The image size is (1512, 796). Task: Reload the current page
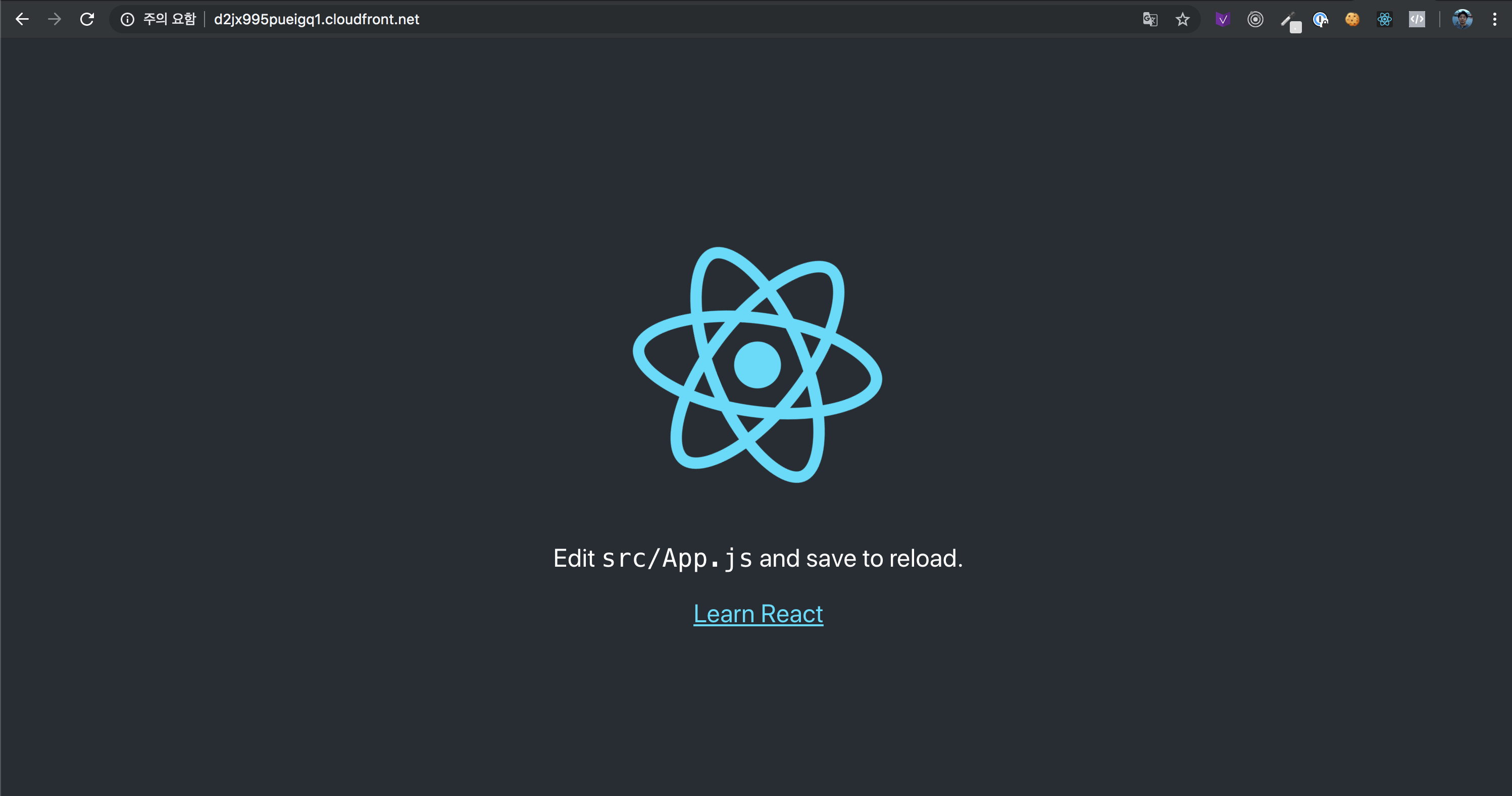[x=87, y=19]
